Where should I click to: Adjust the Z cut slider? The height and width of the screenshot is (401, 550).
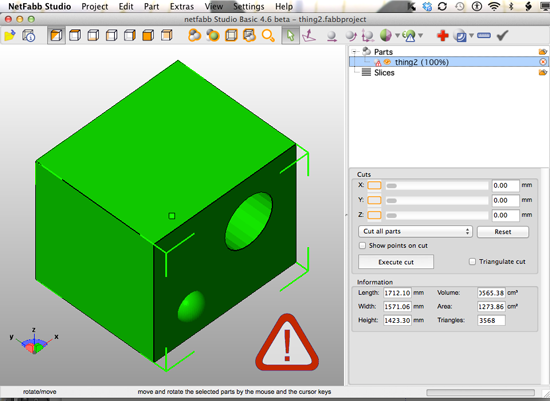point(437,215)
